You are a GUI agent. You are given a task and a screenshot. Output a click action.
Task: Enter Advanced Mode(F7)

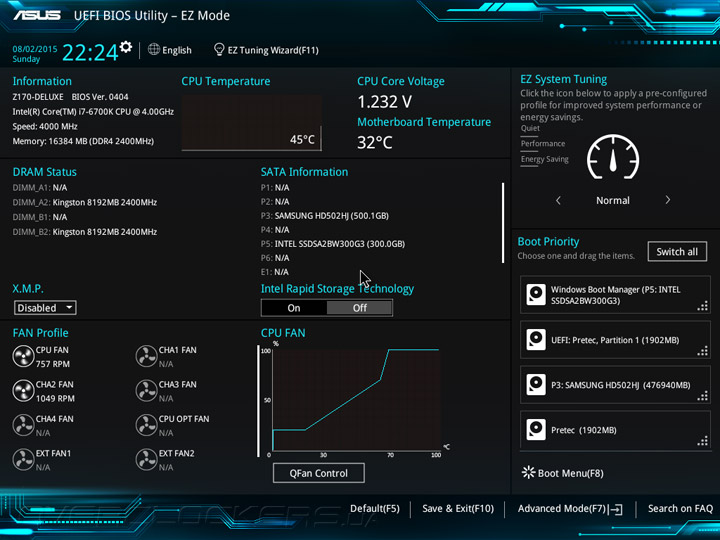click(562, 509)
